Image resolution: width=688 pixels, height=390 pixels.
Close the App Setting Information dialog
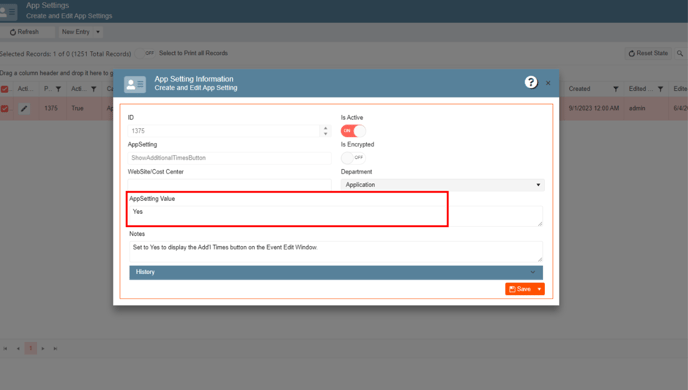coord(548,83)
